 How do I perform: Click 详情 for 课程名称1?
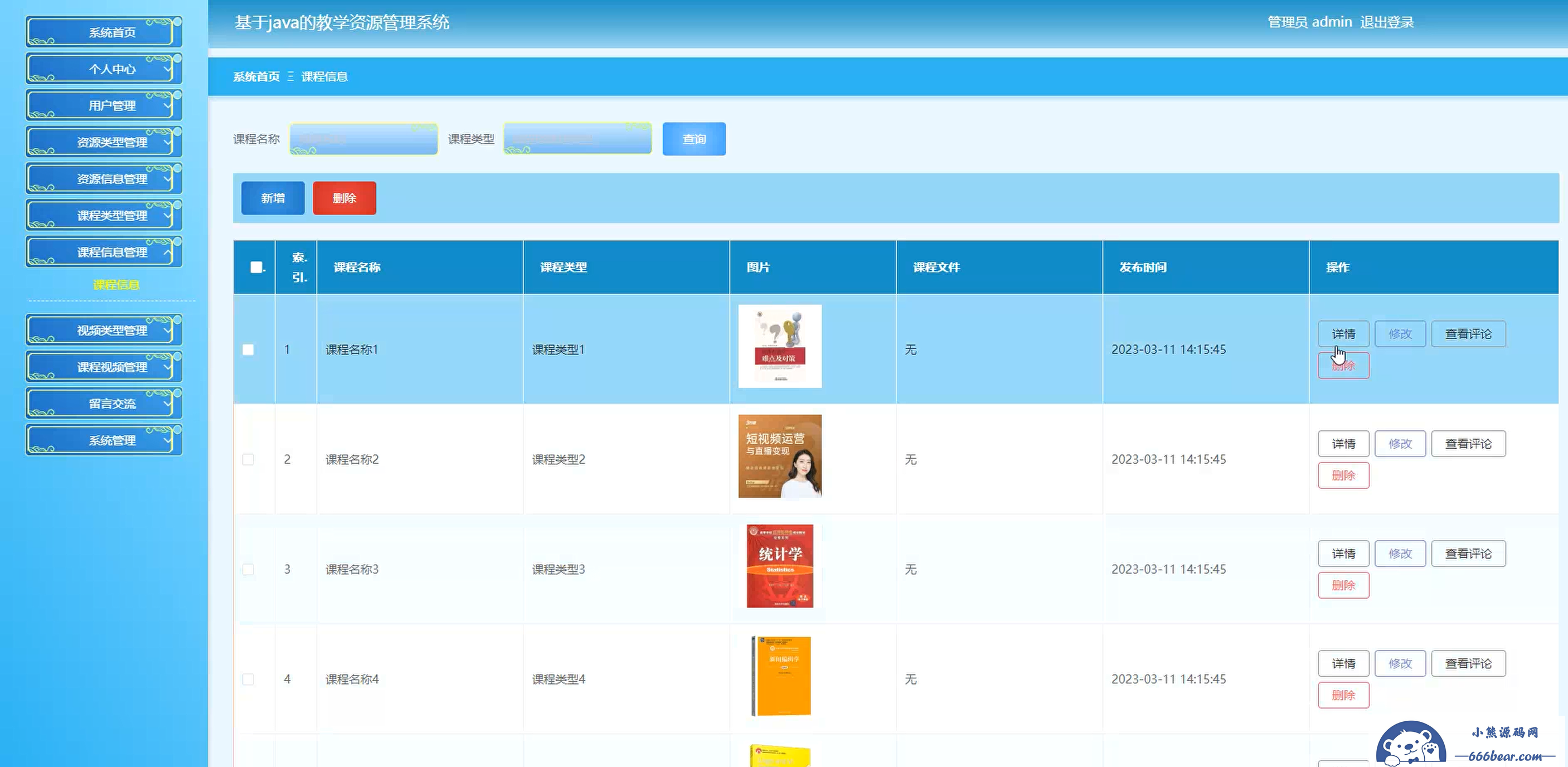(1343, 333)
